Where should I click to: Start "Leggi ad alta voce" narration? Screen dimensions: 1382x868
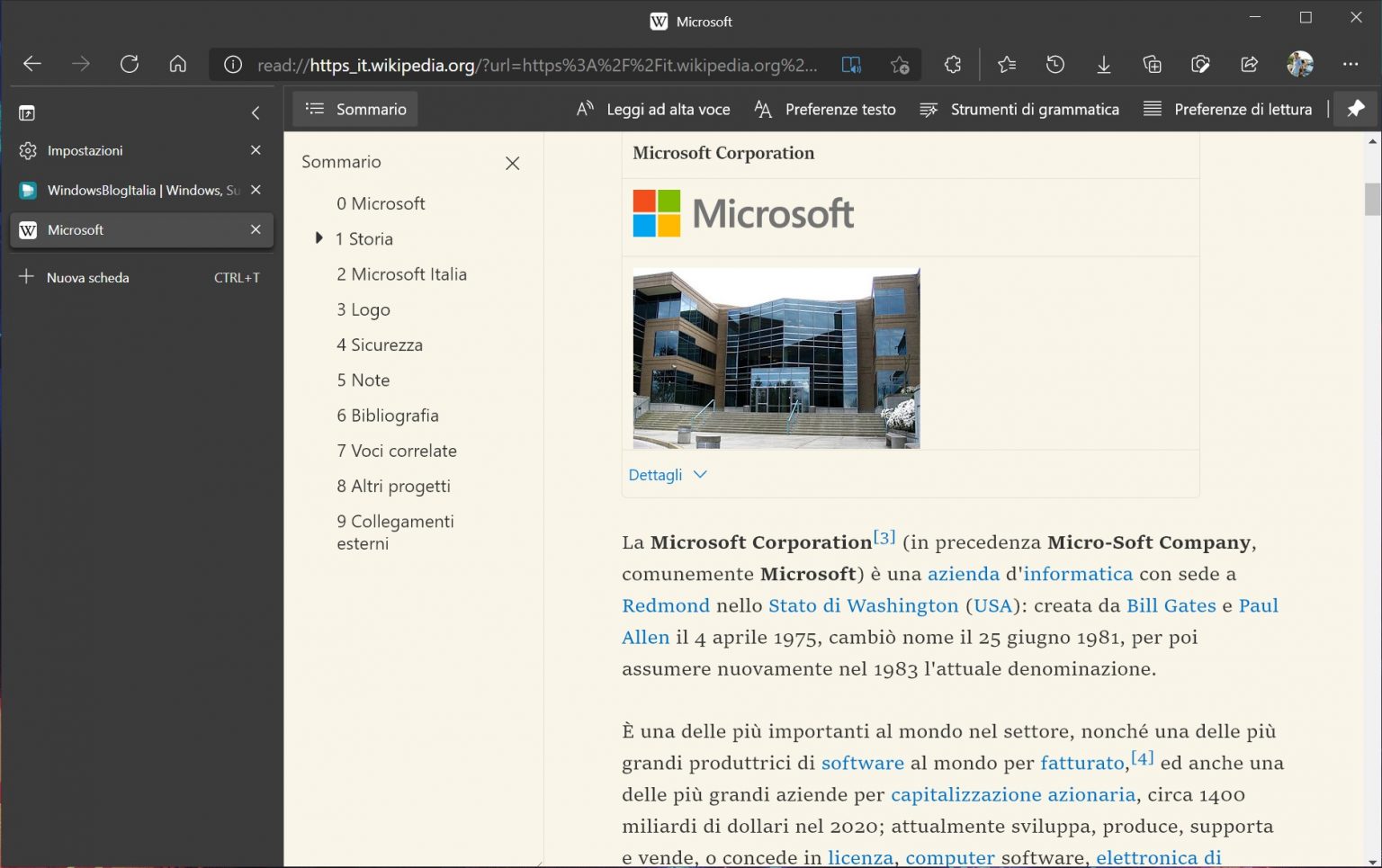(654, 109)
